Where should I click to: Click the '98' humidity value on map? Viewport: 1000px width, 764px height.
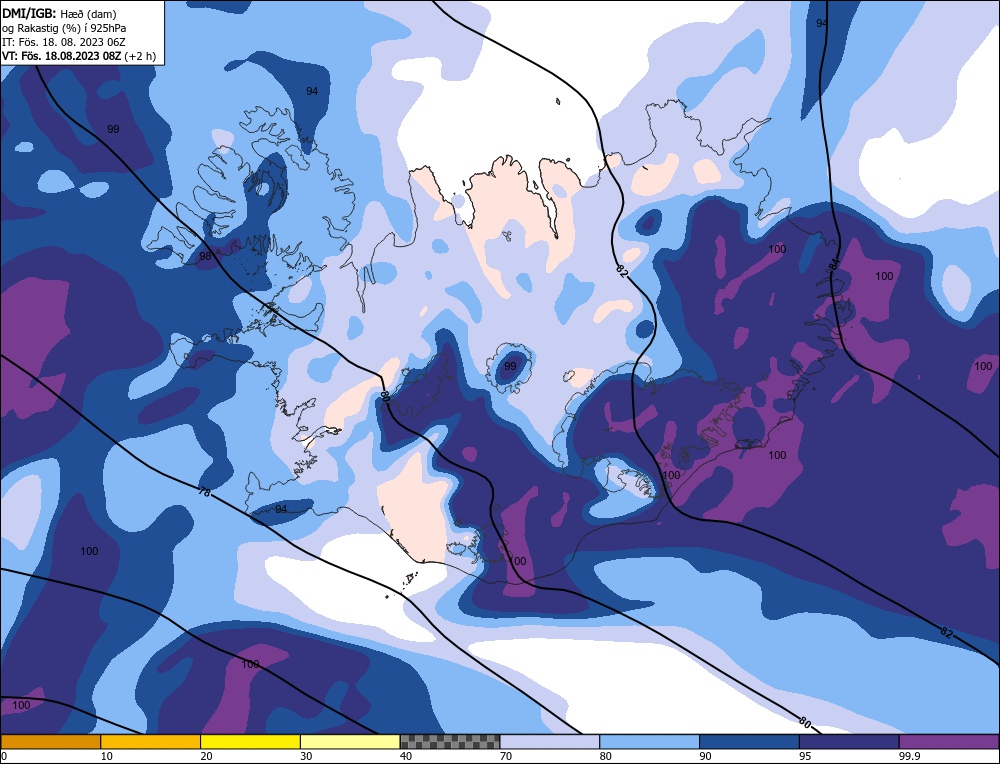point(205,256)
